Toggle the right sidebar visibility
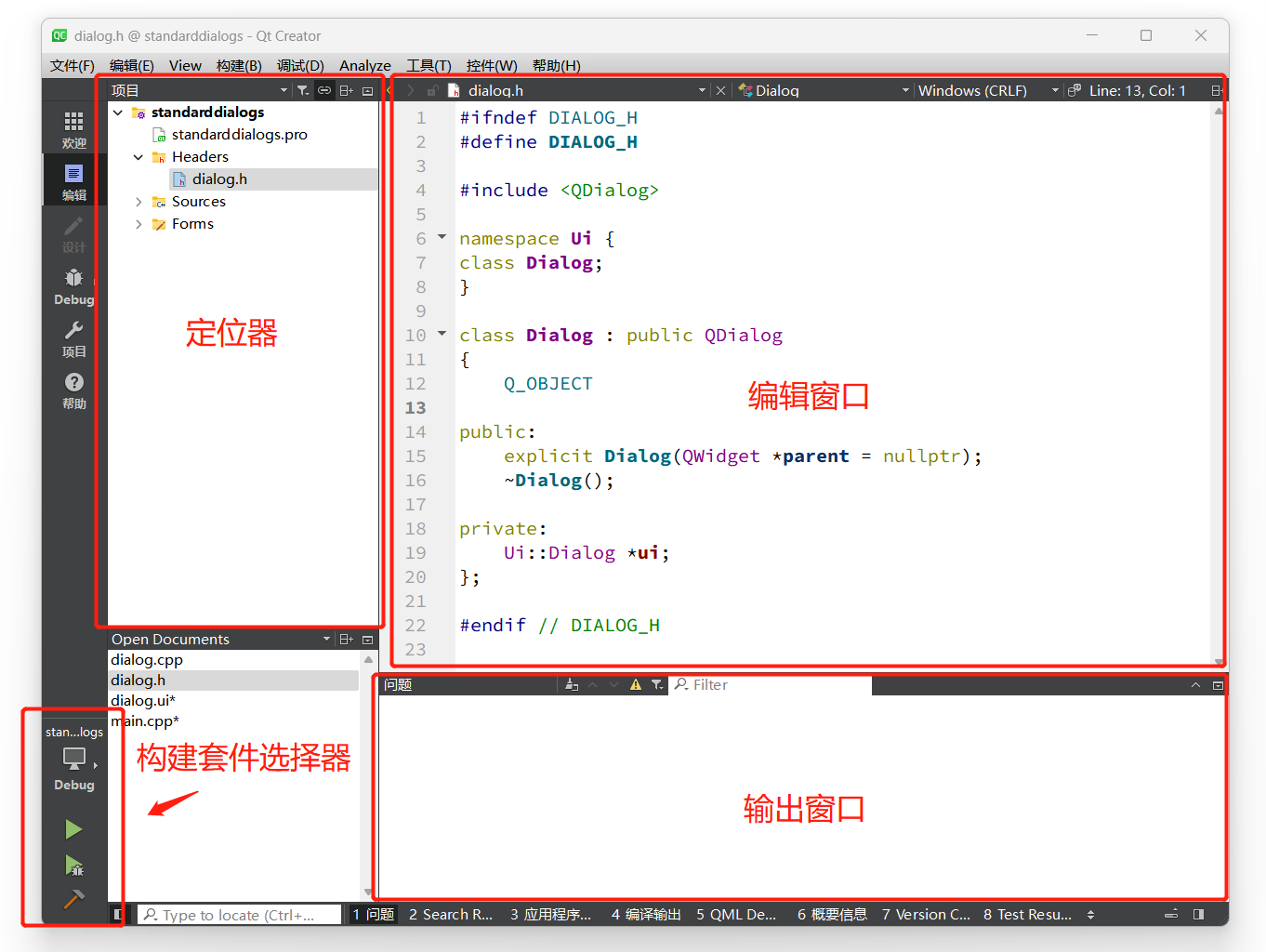1266x952 pixels. [x=1198, y=915]
